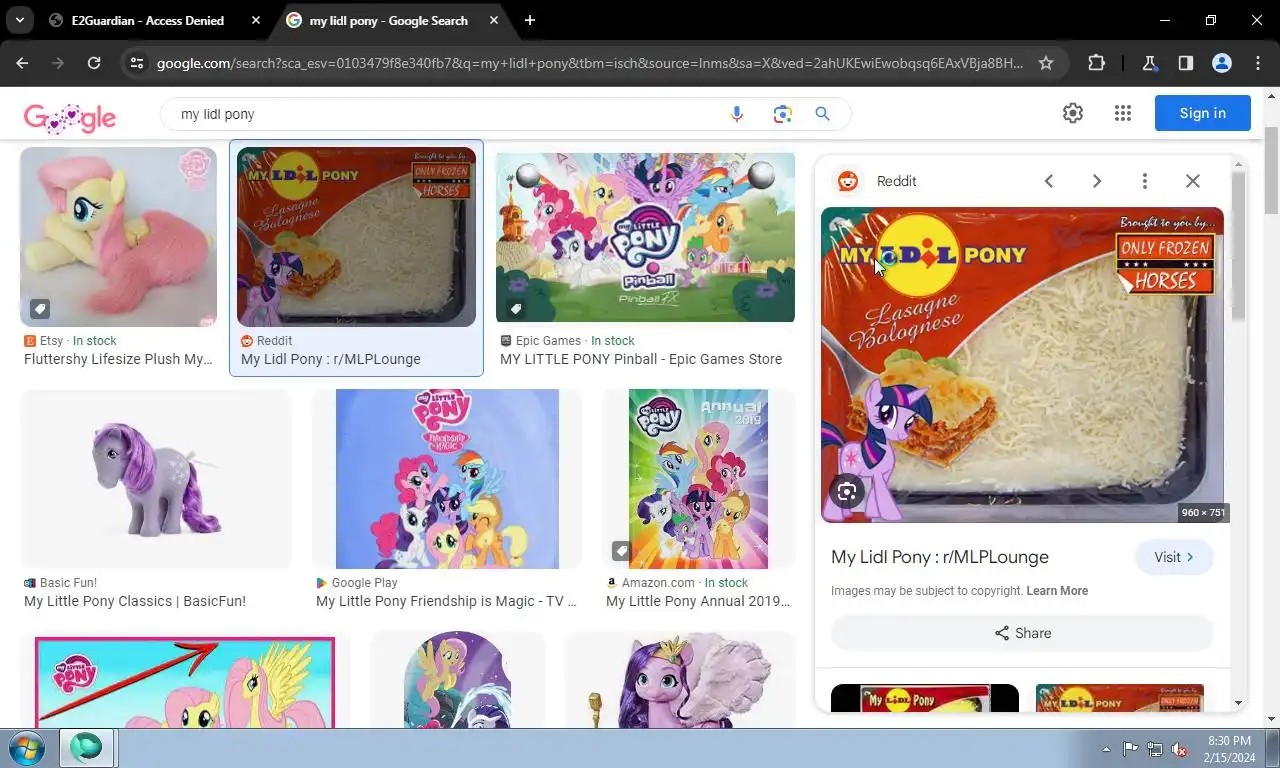
Task: Close the image preview panel
Action: pyautogui.click(x=1193, y=181)
